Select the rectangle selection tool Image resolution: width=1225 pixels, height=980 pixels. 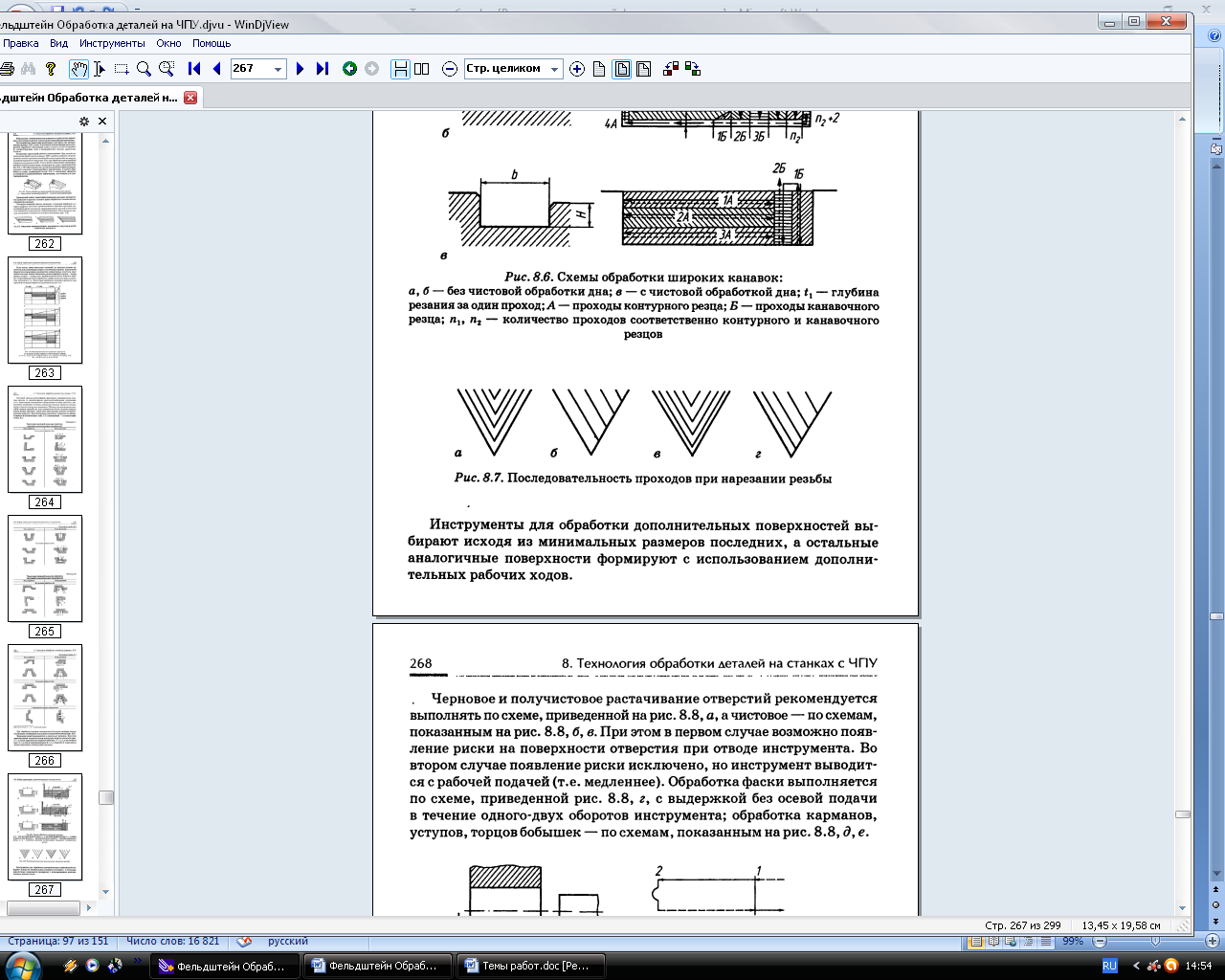[122, 69]
